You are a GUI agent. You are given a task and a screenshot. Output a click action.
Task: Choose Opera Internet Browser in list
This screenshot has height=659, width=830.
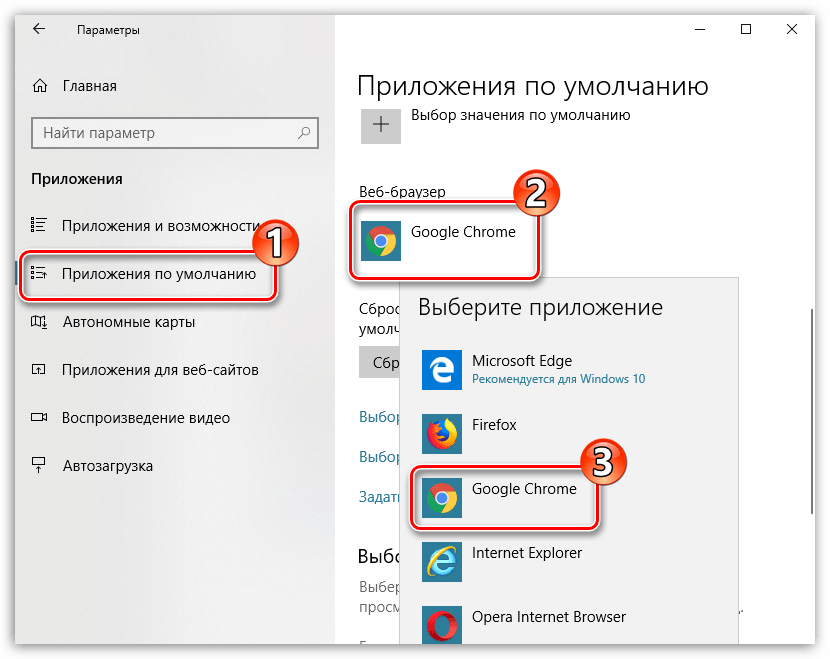(569, 624)
